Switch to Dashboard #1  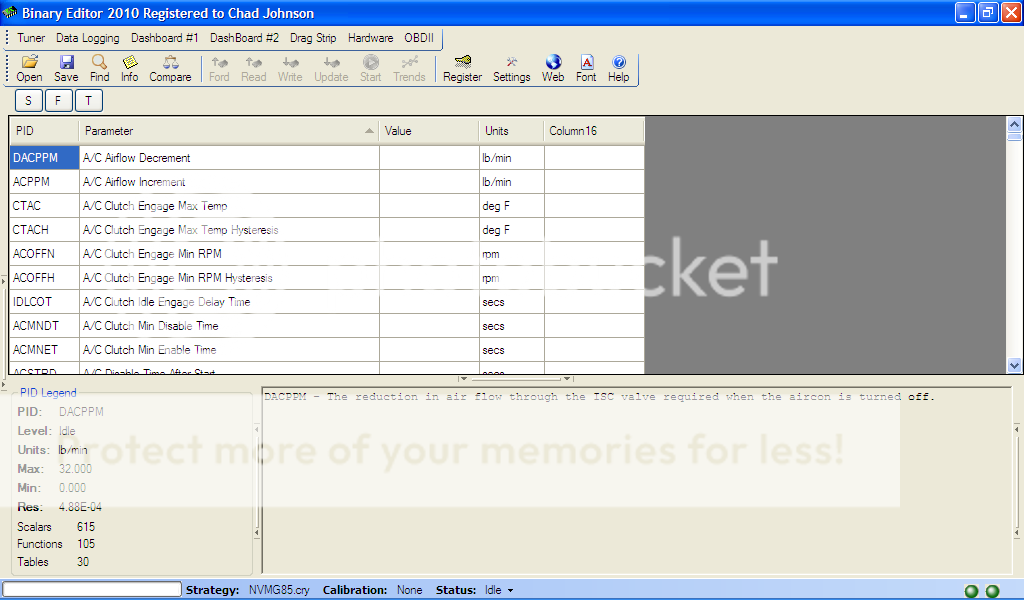(165, 38)
